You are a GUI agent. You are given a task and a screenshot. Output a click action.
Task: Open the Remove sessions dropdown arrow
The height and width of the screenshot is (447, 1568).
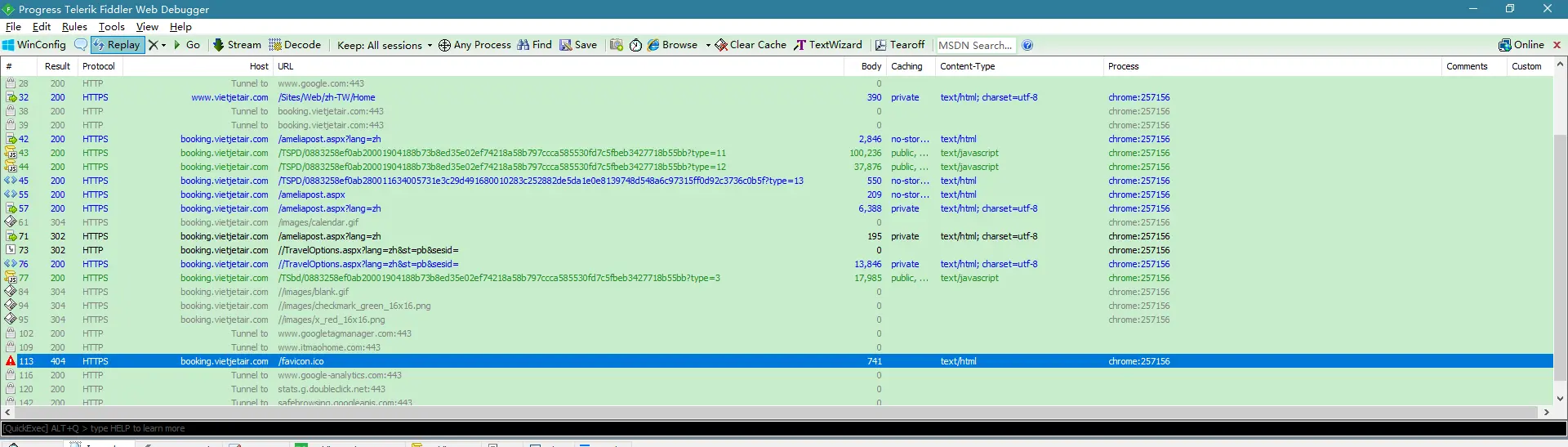point(163,45)
